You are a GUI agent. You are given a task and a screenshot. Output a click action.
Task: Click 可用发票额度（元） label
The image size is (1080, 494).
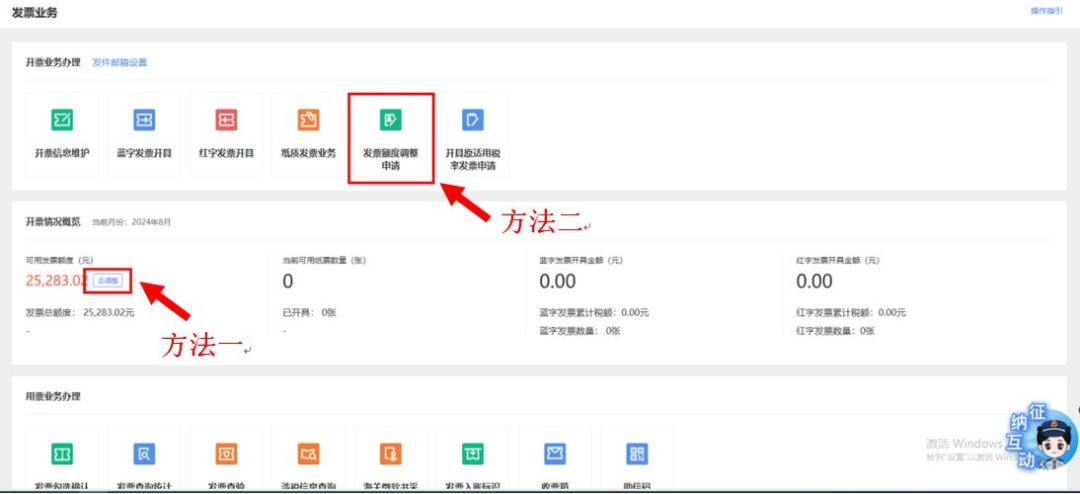click(59, 261)
